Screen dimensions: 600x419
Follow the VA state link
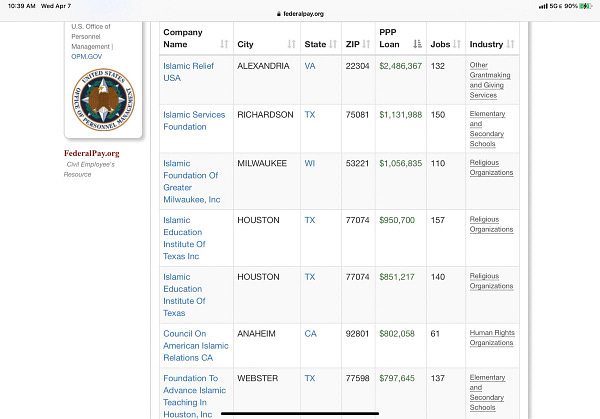pyautogui.click(x=310, y=66)
